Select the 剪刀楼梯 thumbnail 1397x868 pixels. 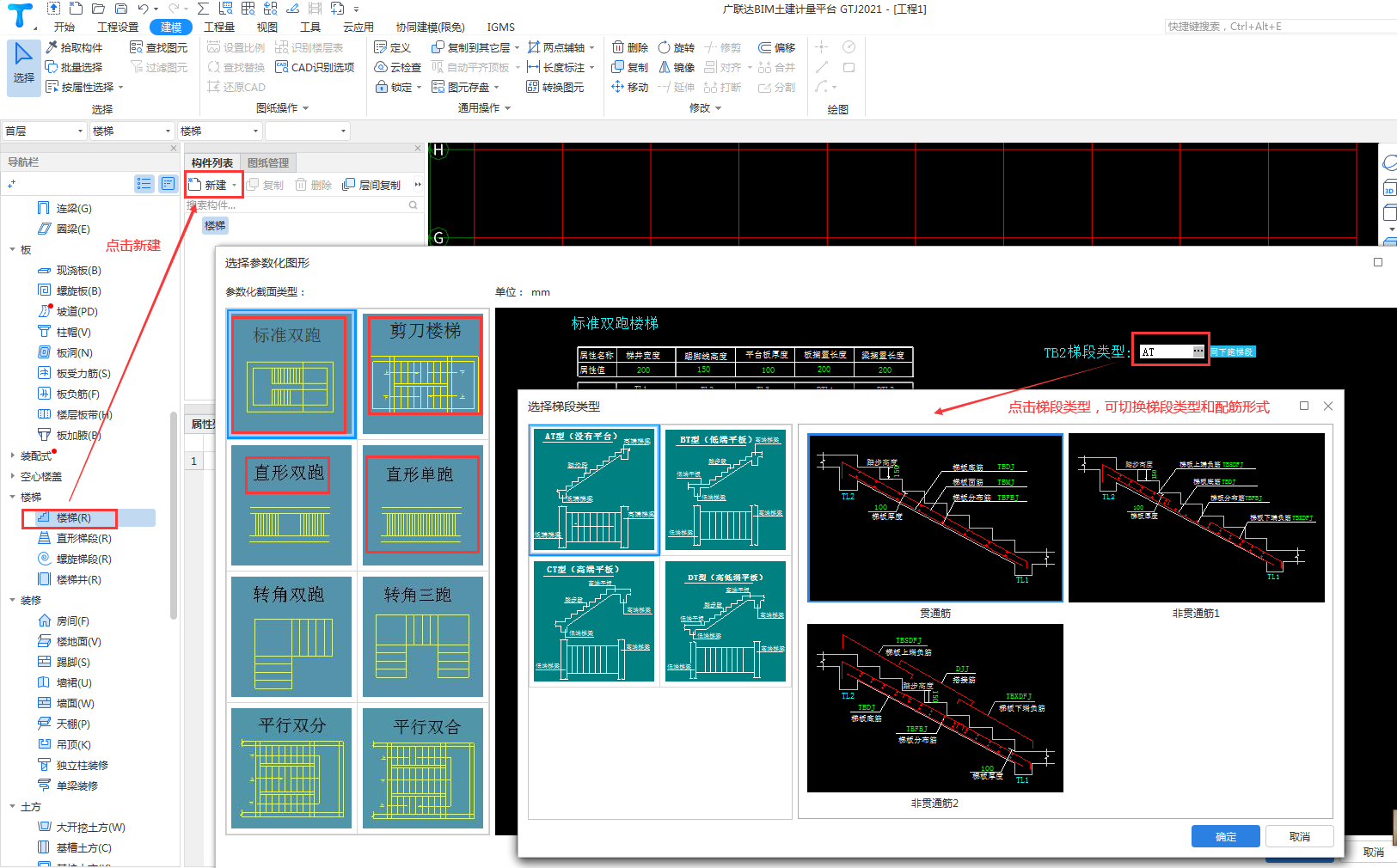(423, 373)
